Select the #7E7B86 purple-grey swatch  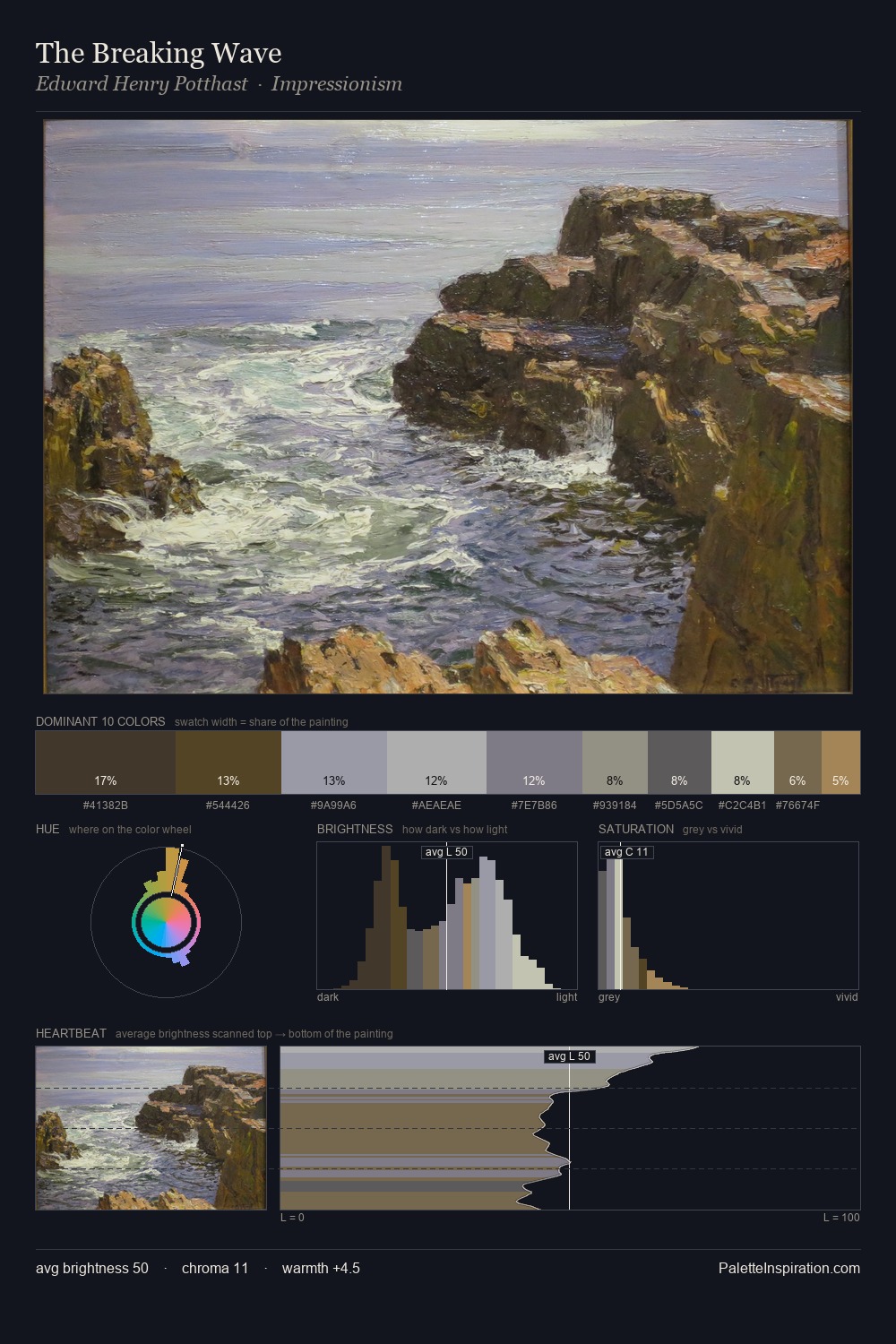534,762
